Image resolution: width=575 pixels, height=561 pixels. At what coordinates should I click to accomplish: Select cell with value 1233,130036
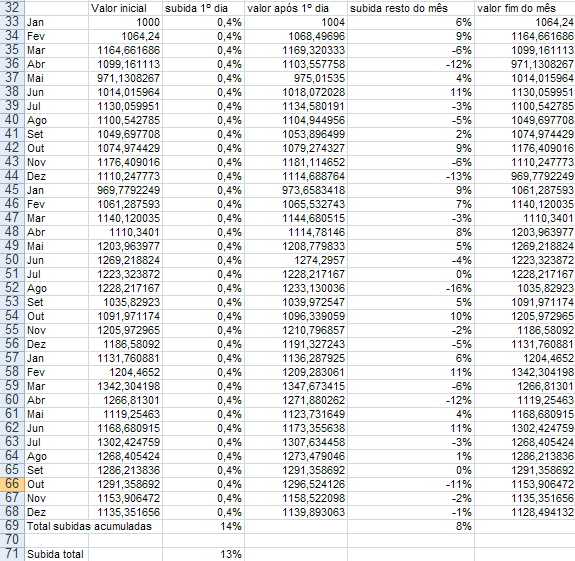point(296,288)
